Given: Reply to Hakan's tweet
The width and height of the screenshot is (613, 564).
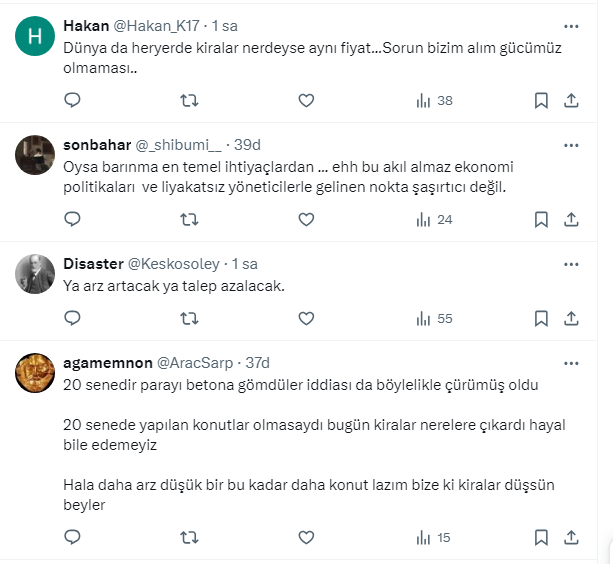Looking at the screenshot, I should (x=72, y=100).
